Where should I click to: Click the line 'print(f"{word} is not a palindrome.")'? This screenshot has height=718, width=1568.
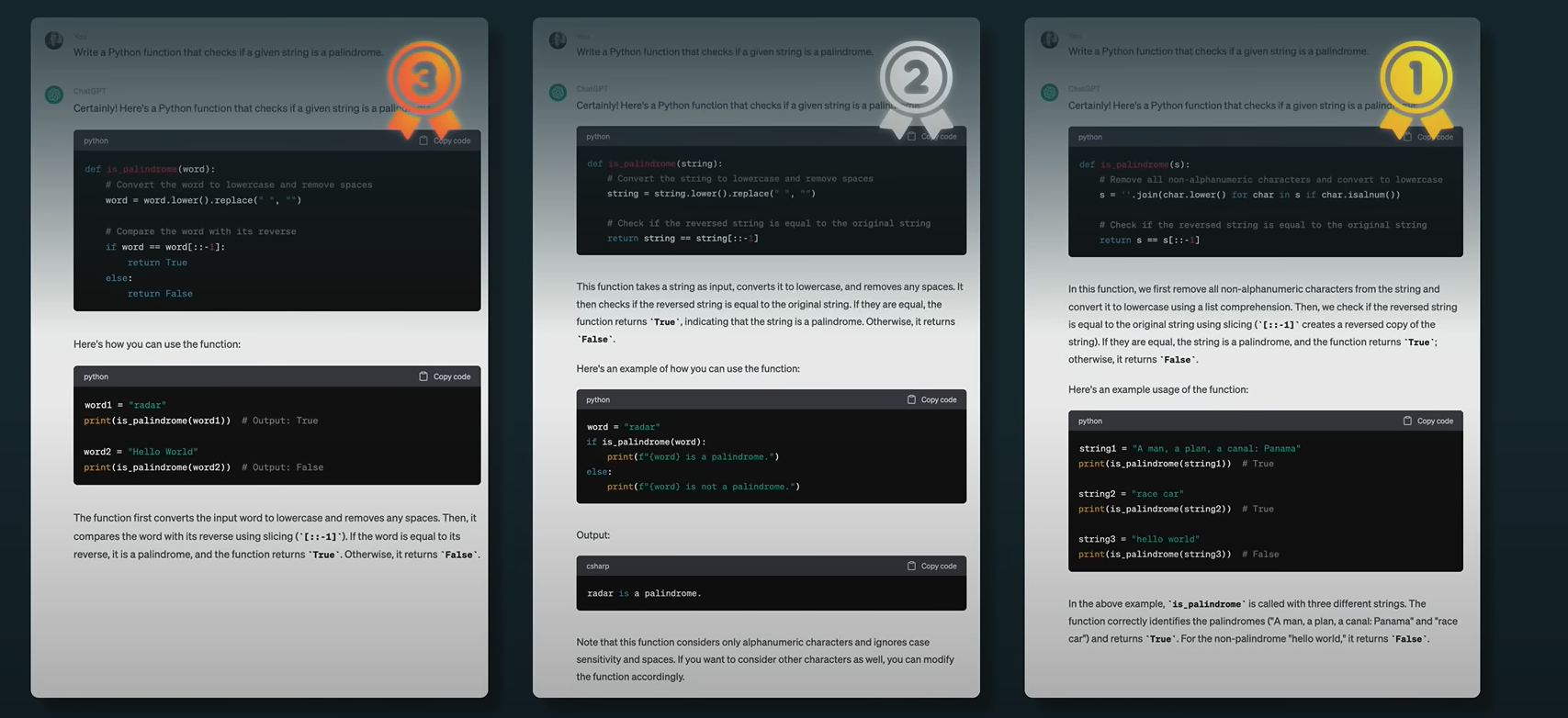(x=703, y=487)
